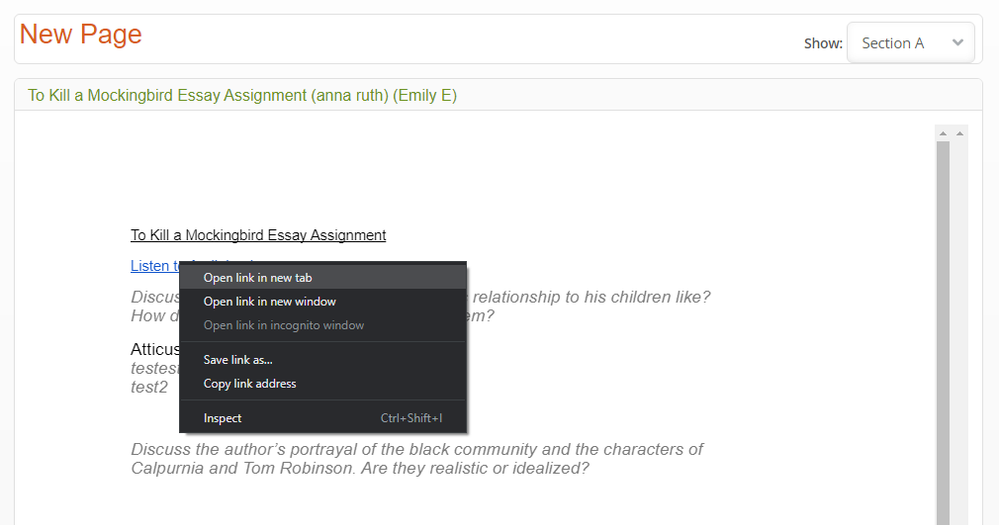The height and width of the screenshot is (525, 999).
Task: Click the 'Show:' label
Action: (823, 43)
